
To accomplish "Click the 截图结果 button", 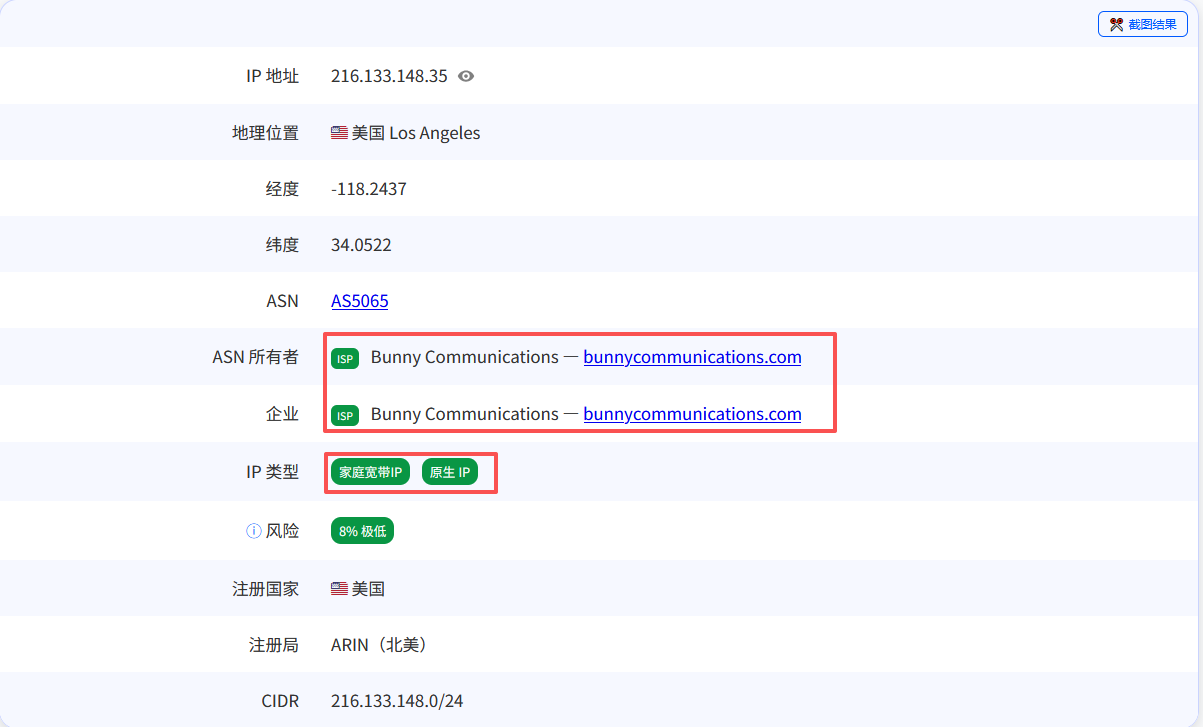I will point(1142,23).
